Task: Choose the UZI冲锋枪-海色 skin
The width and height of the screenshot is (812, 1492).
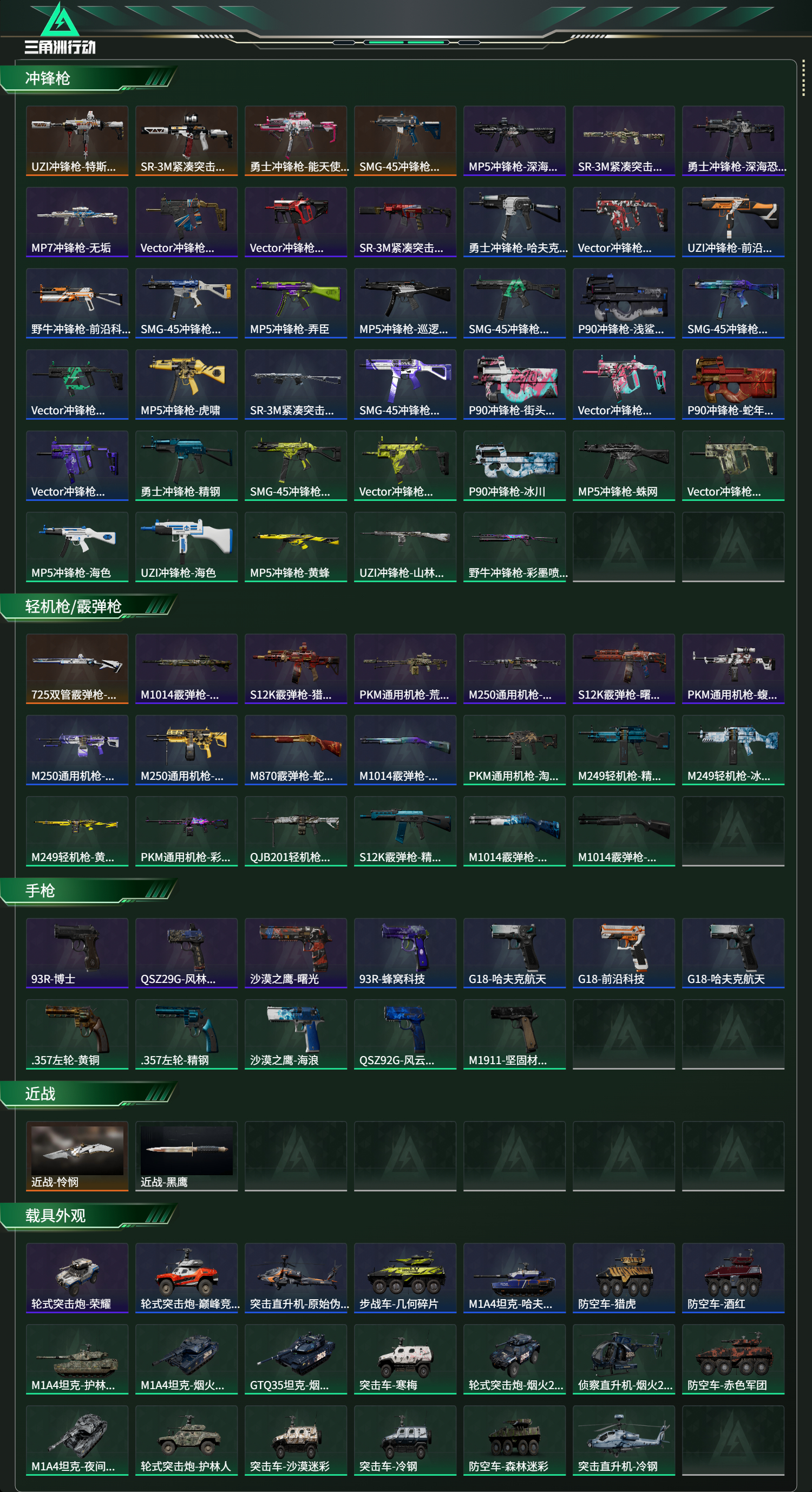Action: 186,546
